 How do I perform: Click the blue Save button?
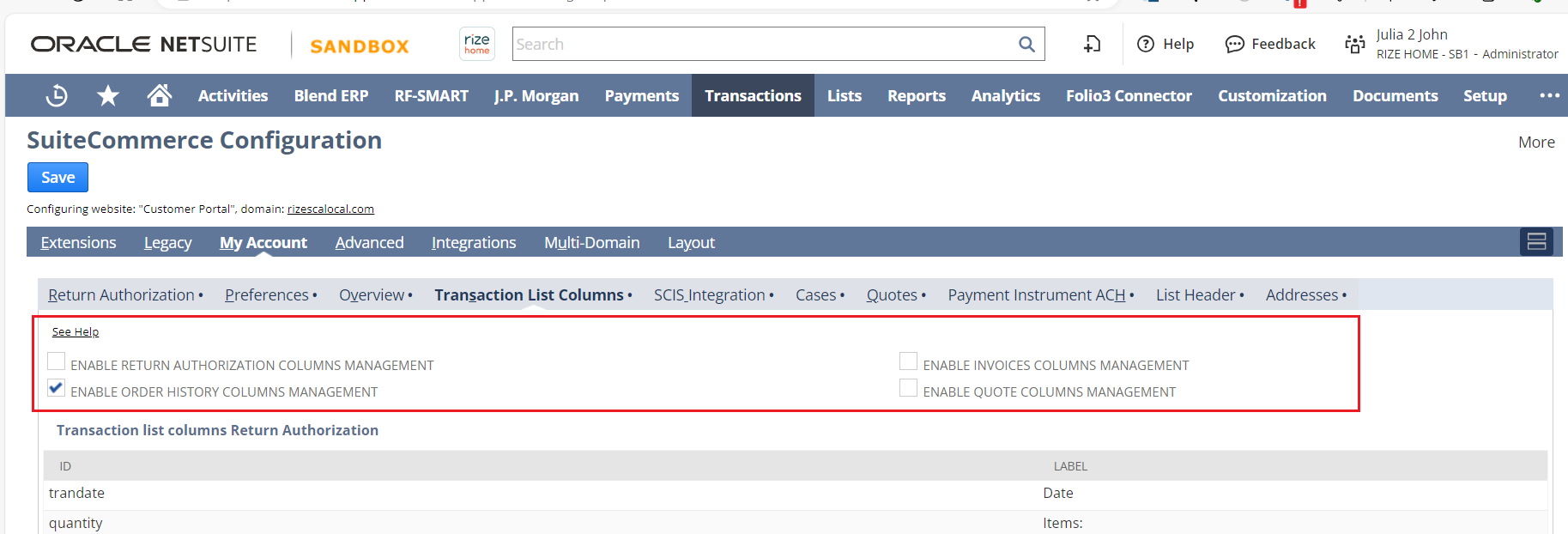[58, 178]
